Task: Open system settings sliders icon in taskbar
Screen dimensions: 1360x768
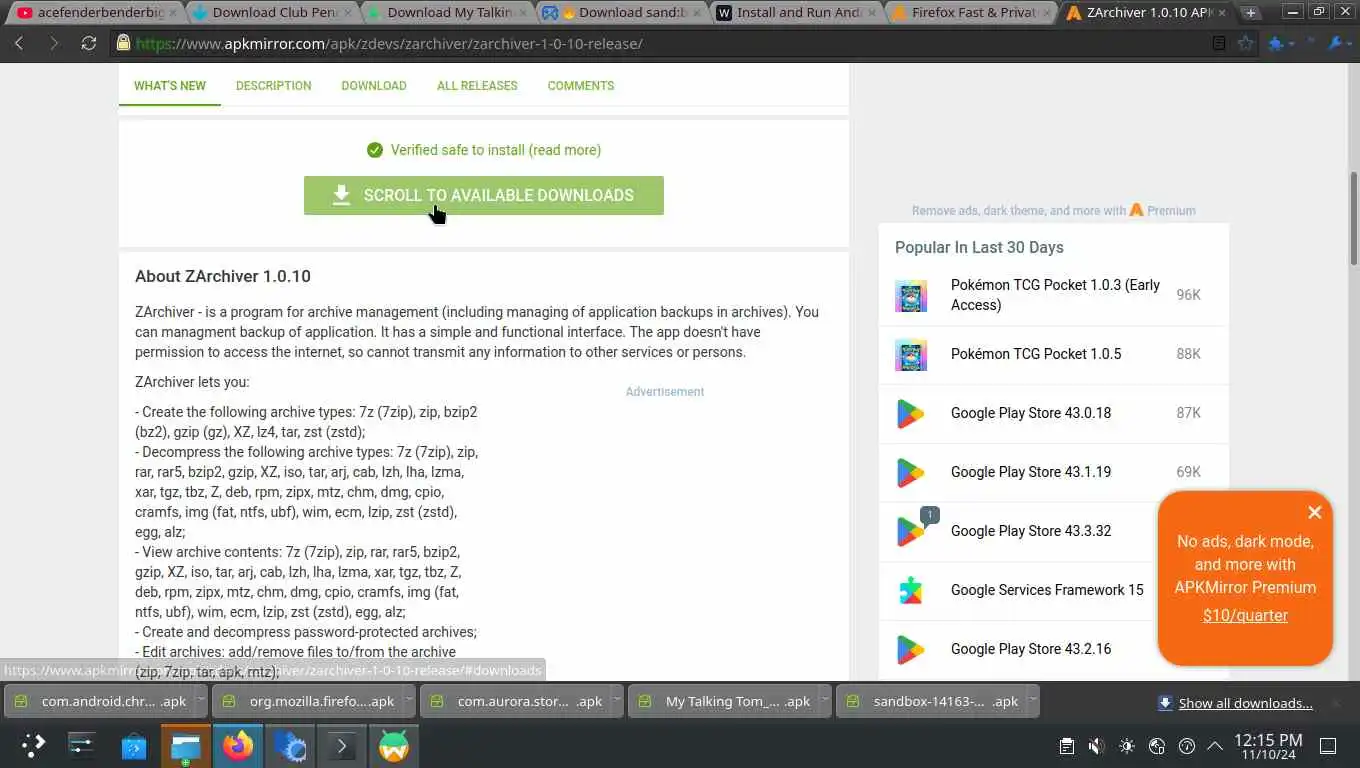Action: 82,746
